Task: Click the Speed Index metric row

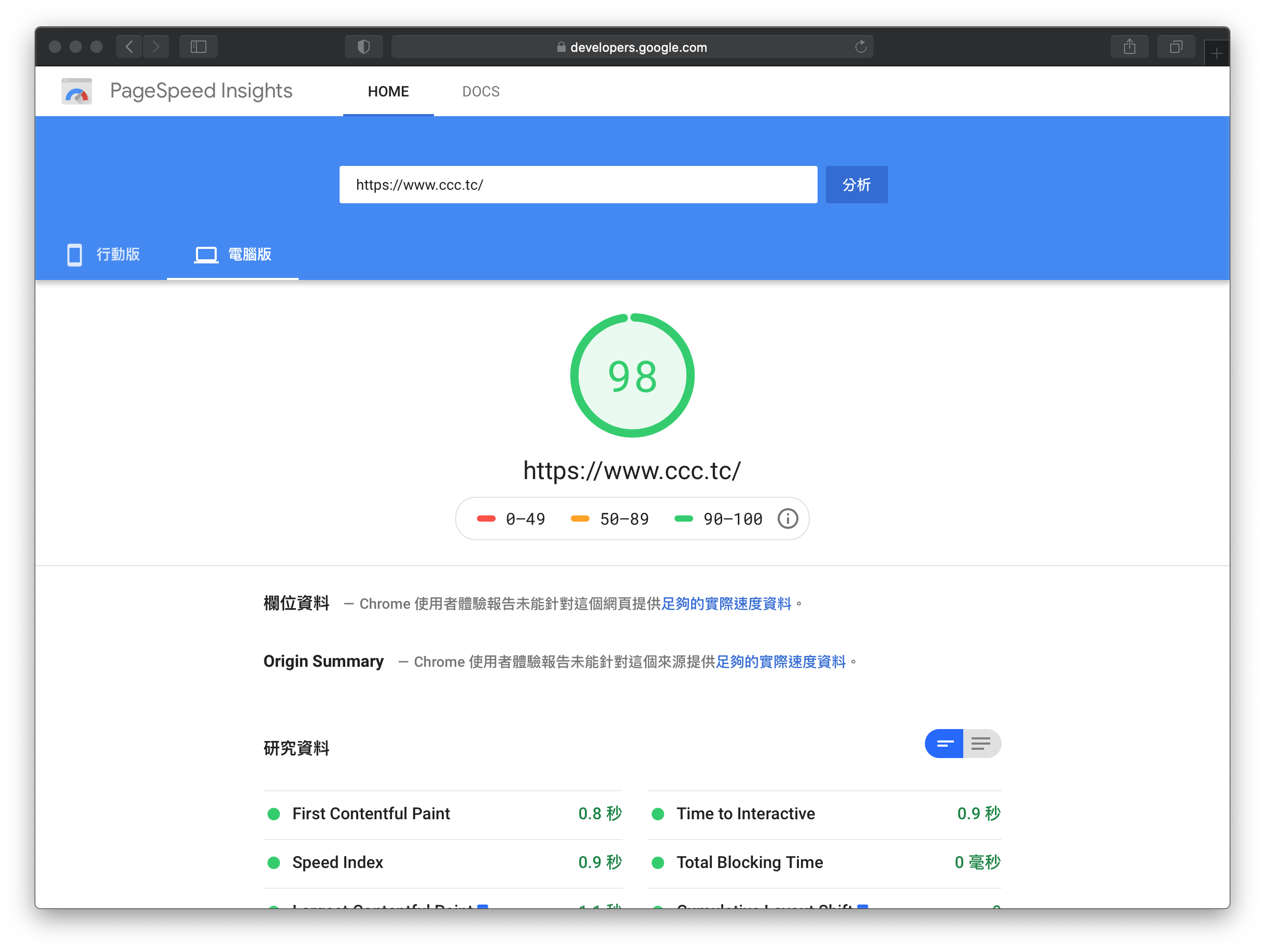Action: 443,862
